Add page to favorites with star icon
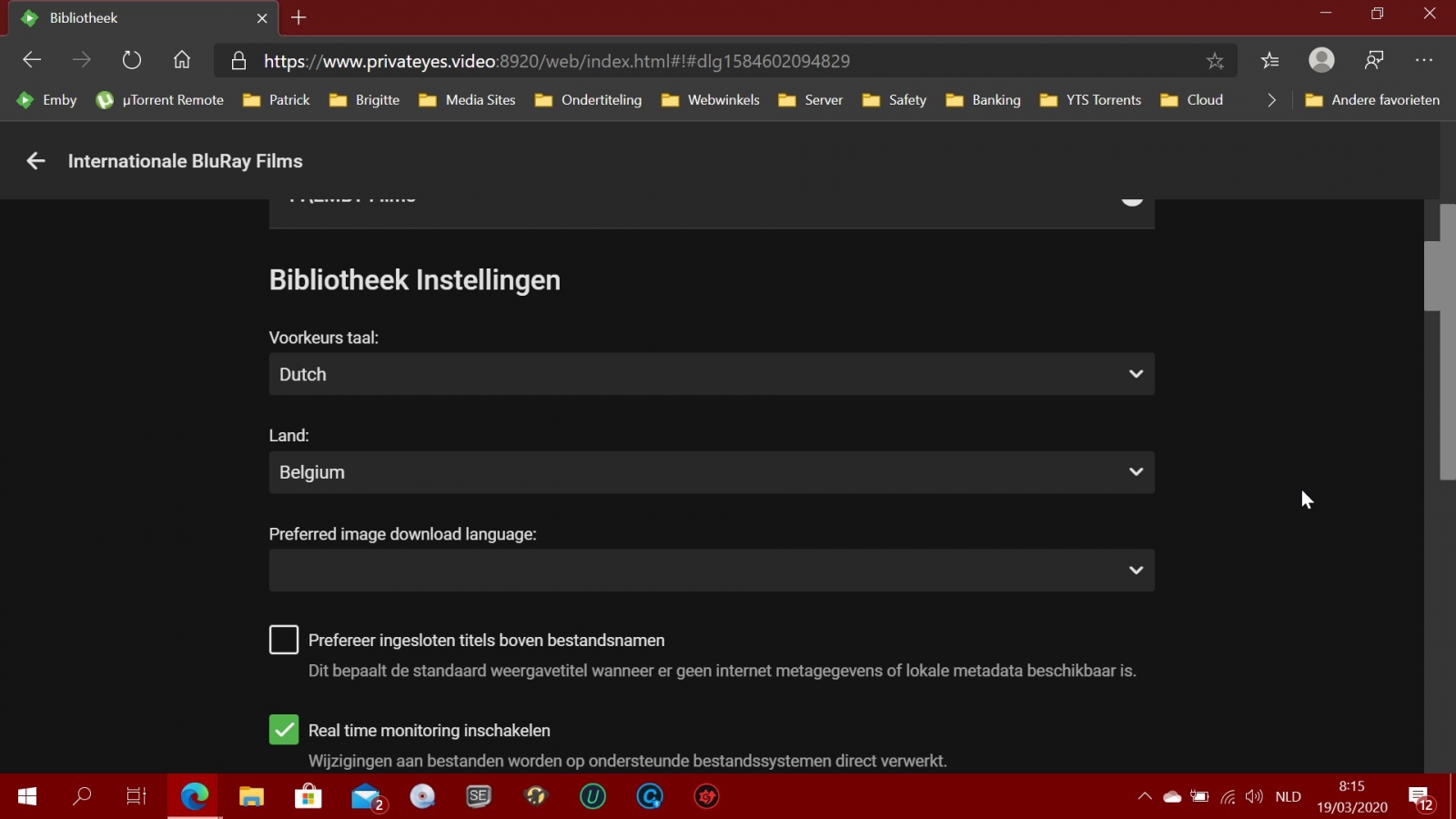Screen dimensions: 1456x819 [x=1215, y=61]
